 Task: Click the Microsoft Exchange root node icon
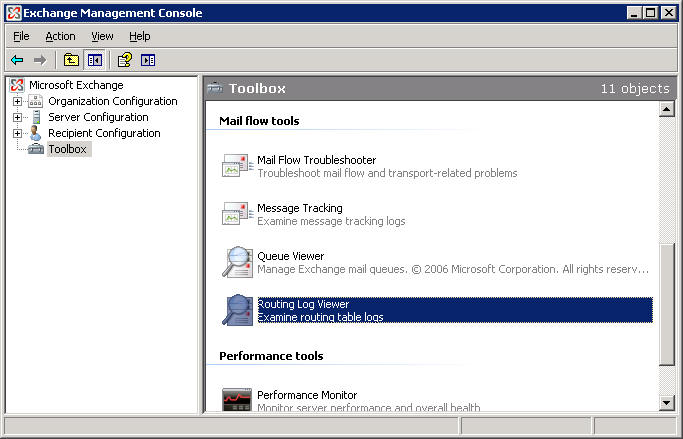tap(17, 85)
